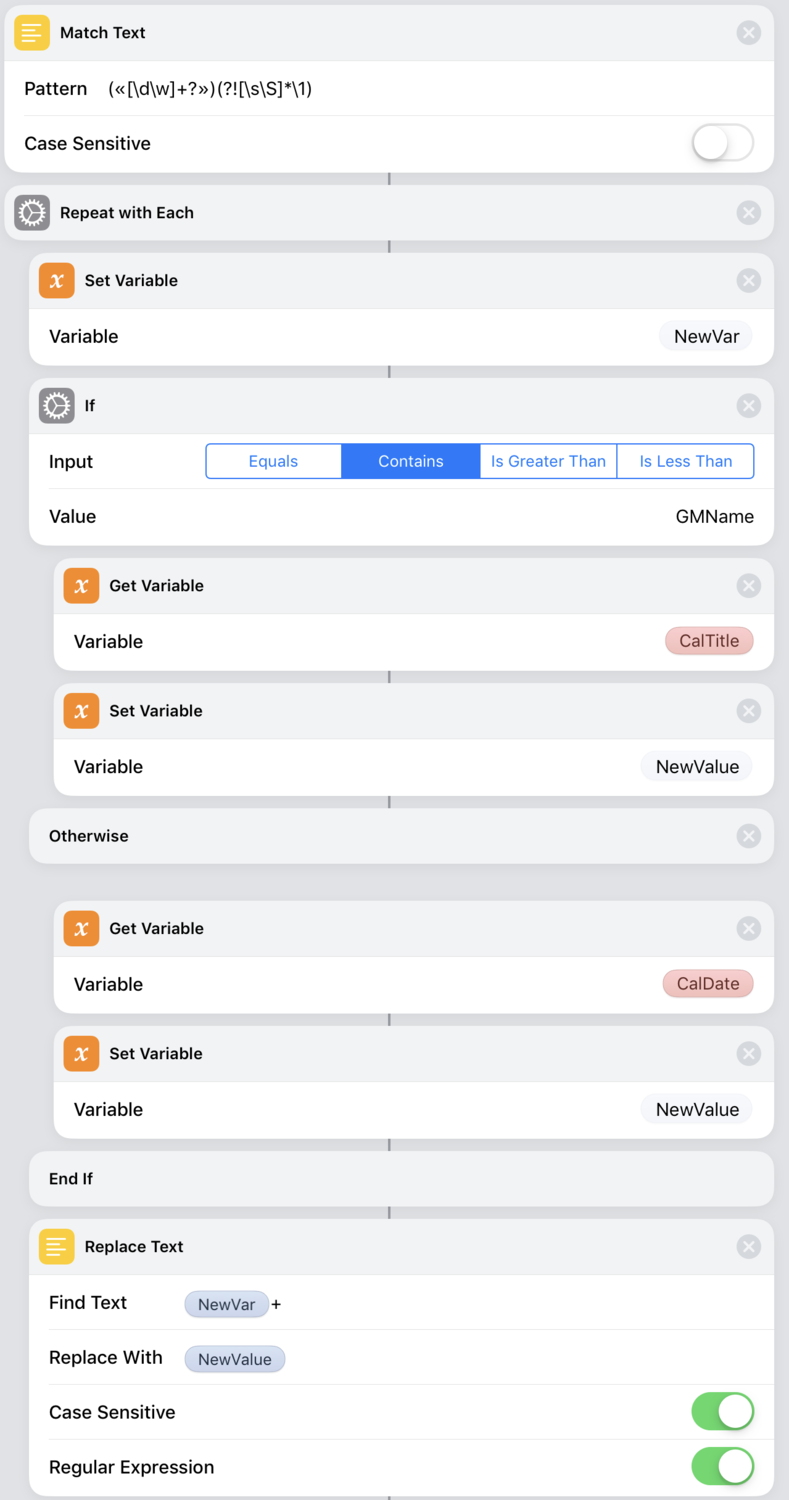Click the NewValue token in Replace With
This screenshot has width=789, height=1500.
(235, 1359)
